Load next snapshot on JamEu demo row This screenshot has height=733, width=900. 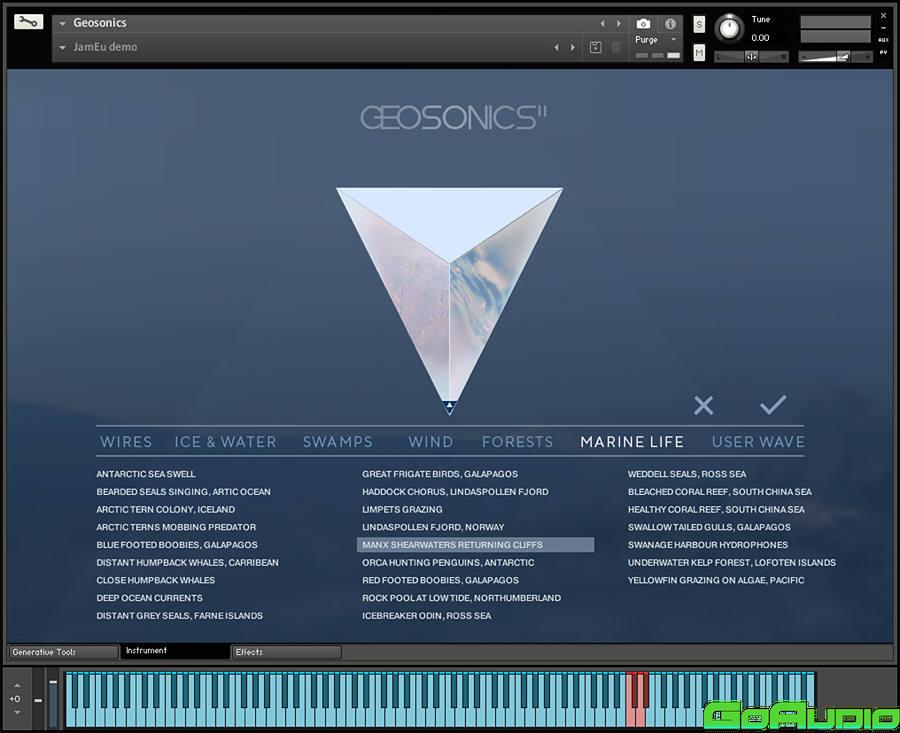(x=573, y=47)
